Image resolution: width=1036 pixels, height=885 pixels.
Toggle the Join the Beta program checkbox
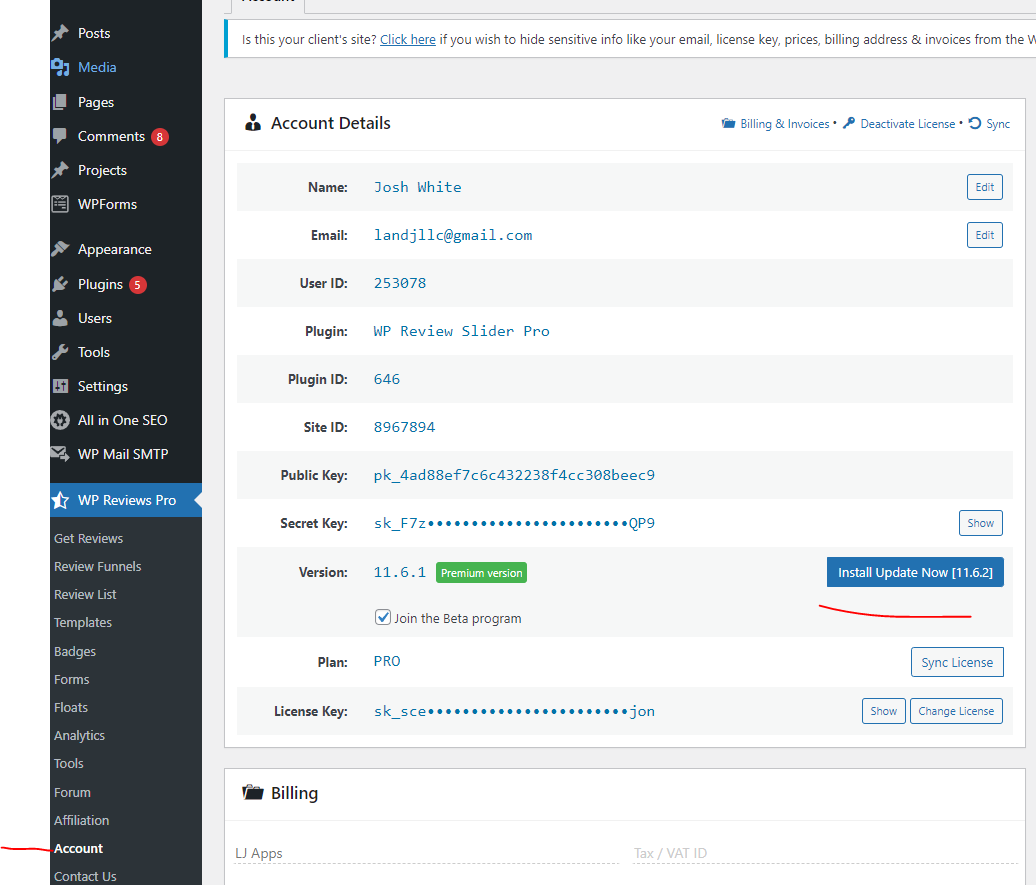tap(383, 617)
